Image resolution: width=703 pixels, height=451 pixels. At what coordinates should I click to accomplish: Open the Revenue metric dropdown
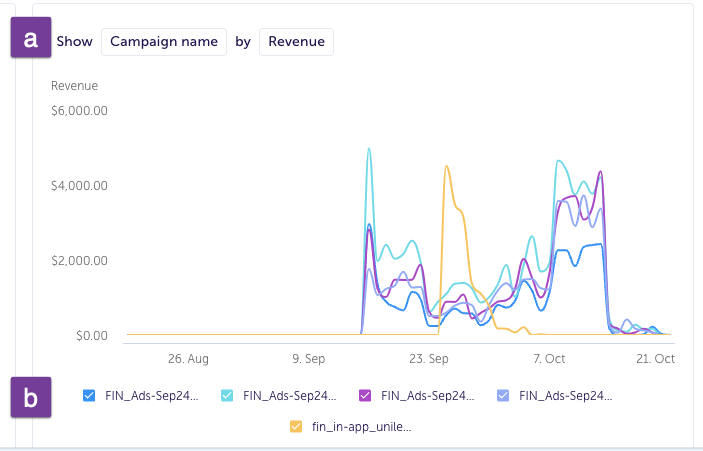click(x=296, y=41)
